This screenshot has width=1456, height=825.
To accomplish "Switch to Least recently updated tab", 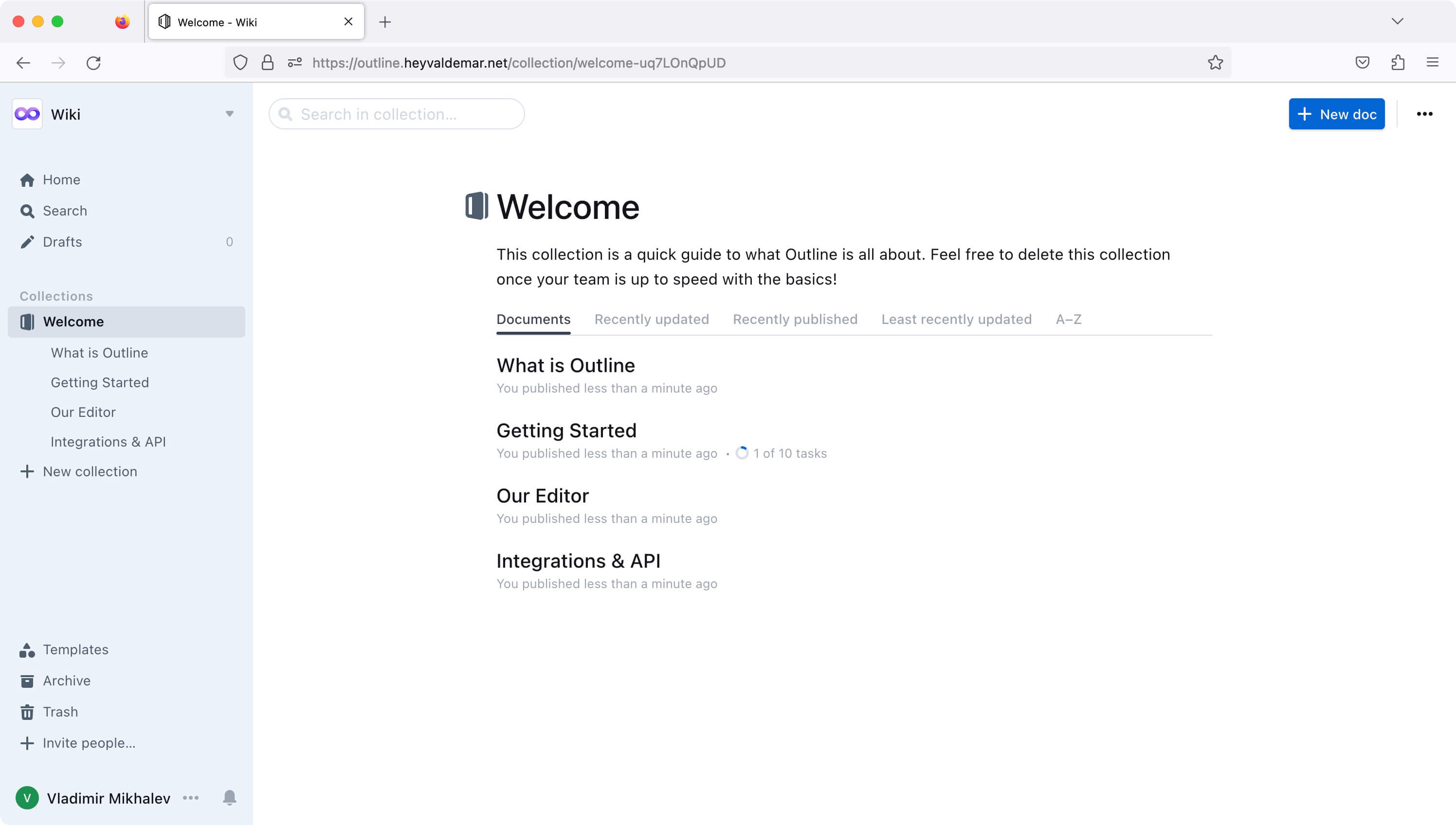I will pos(956,319).
